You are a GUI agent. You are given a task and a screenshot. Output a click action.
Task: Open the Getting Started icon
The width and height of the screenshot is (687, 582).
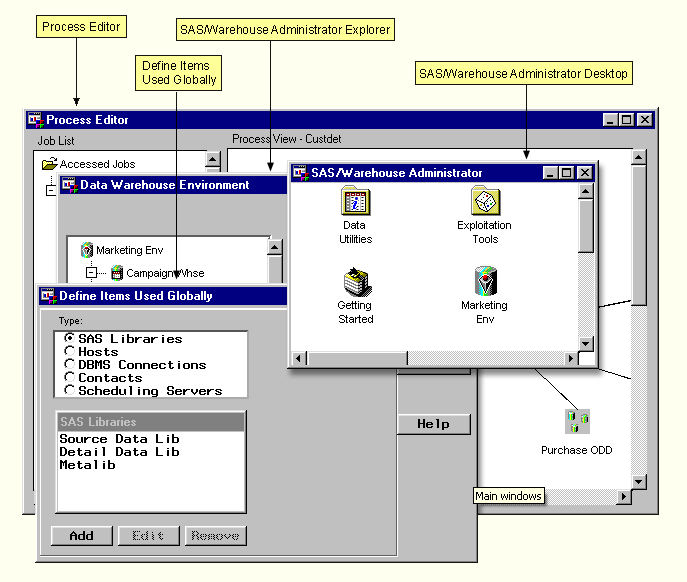[x=358, y=282]
